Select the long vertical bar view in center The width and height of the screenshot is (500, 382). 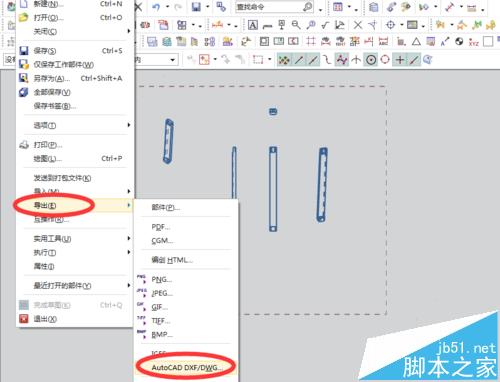click(x=273, y=189)
